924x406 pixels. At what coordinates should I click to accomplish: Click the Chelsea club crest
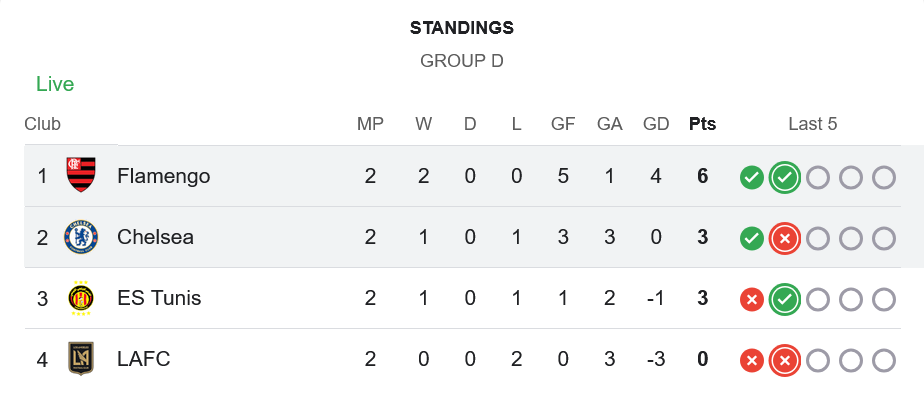point(80,237)
